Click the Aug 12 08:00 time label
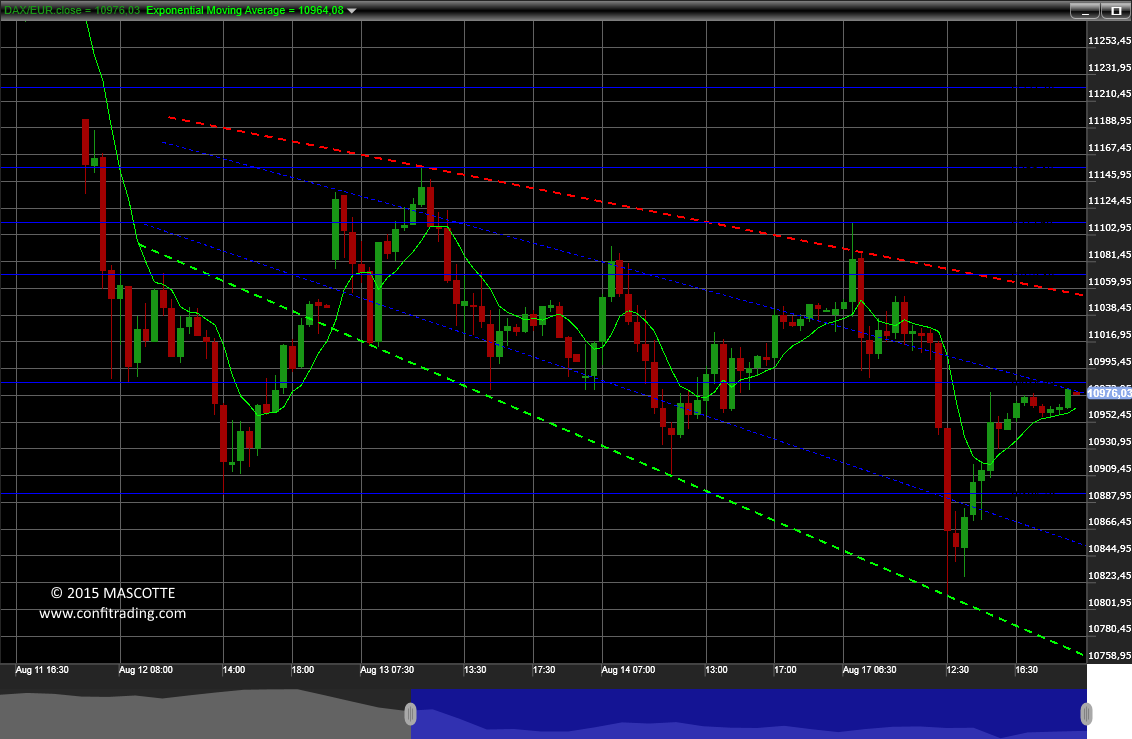 146,670
